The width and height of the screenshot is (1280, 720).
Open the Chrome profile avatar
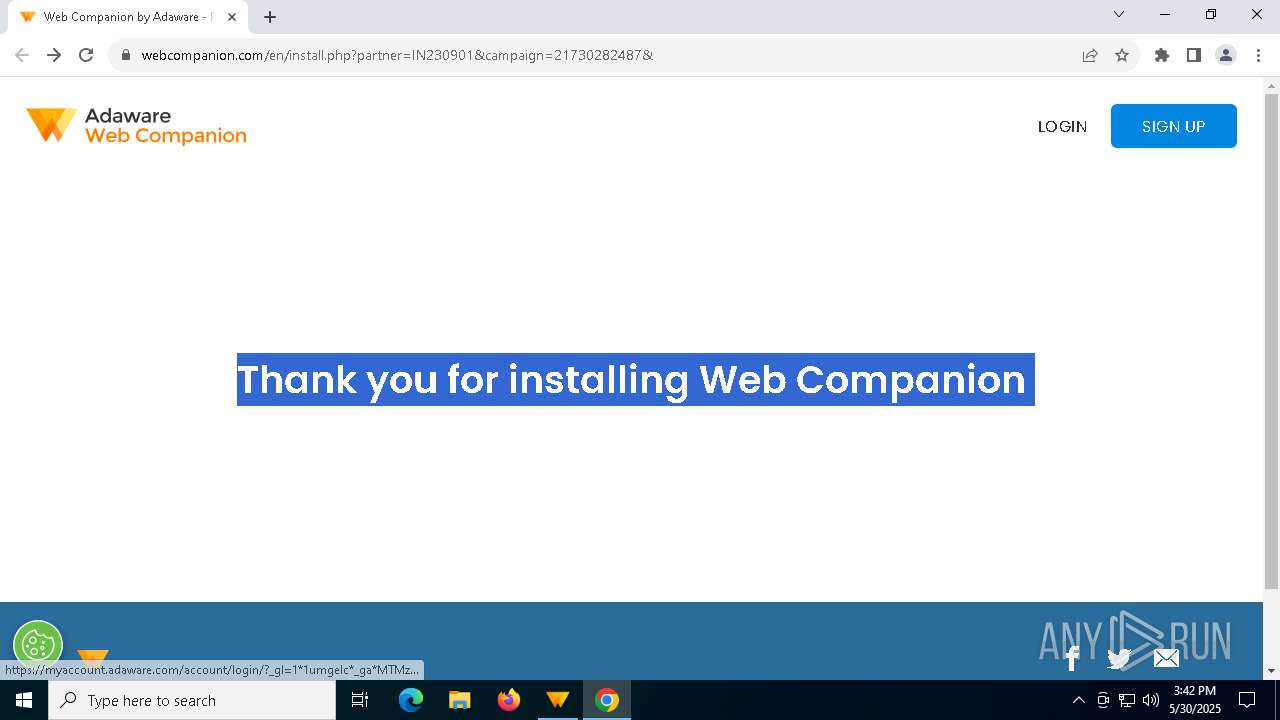(x=1226, y=55)
